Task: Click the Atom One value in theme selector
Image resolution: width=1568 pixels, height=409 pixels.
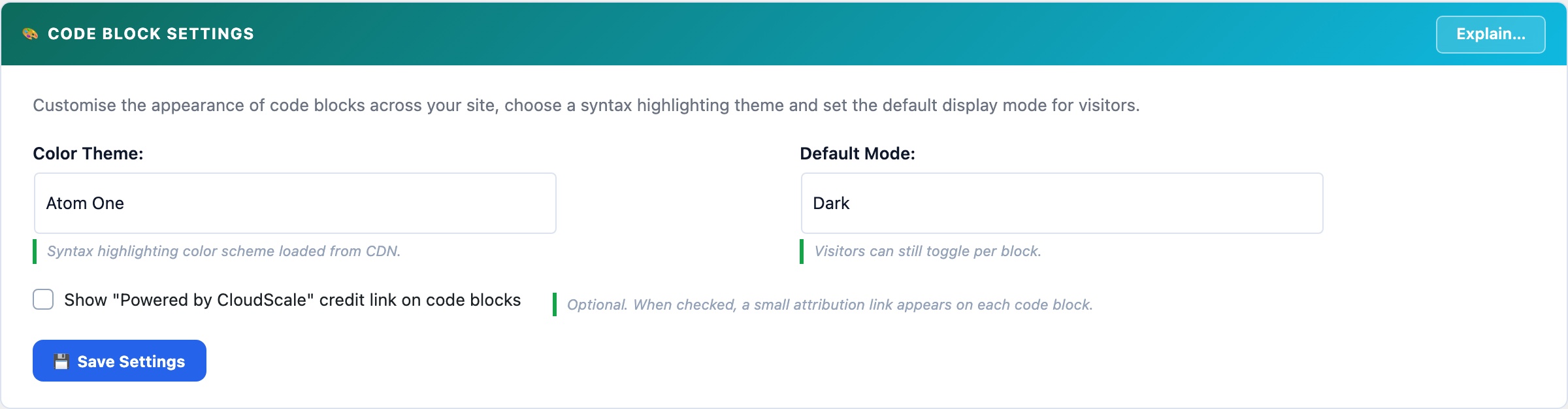Action: tap(85, 203)
